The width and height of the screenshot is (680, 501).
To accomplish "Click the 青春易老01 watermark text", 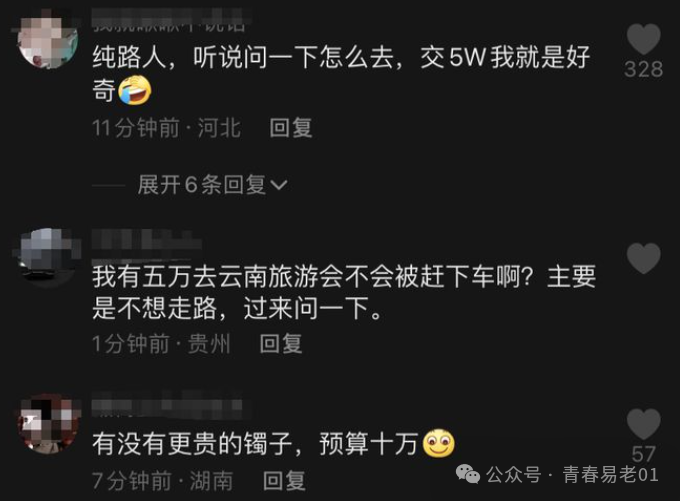I will [610, 475].
